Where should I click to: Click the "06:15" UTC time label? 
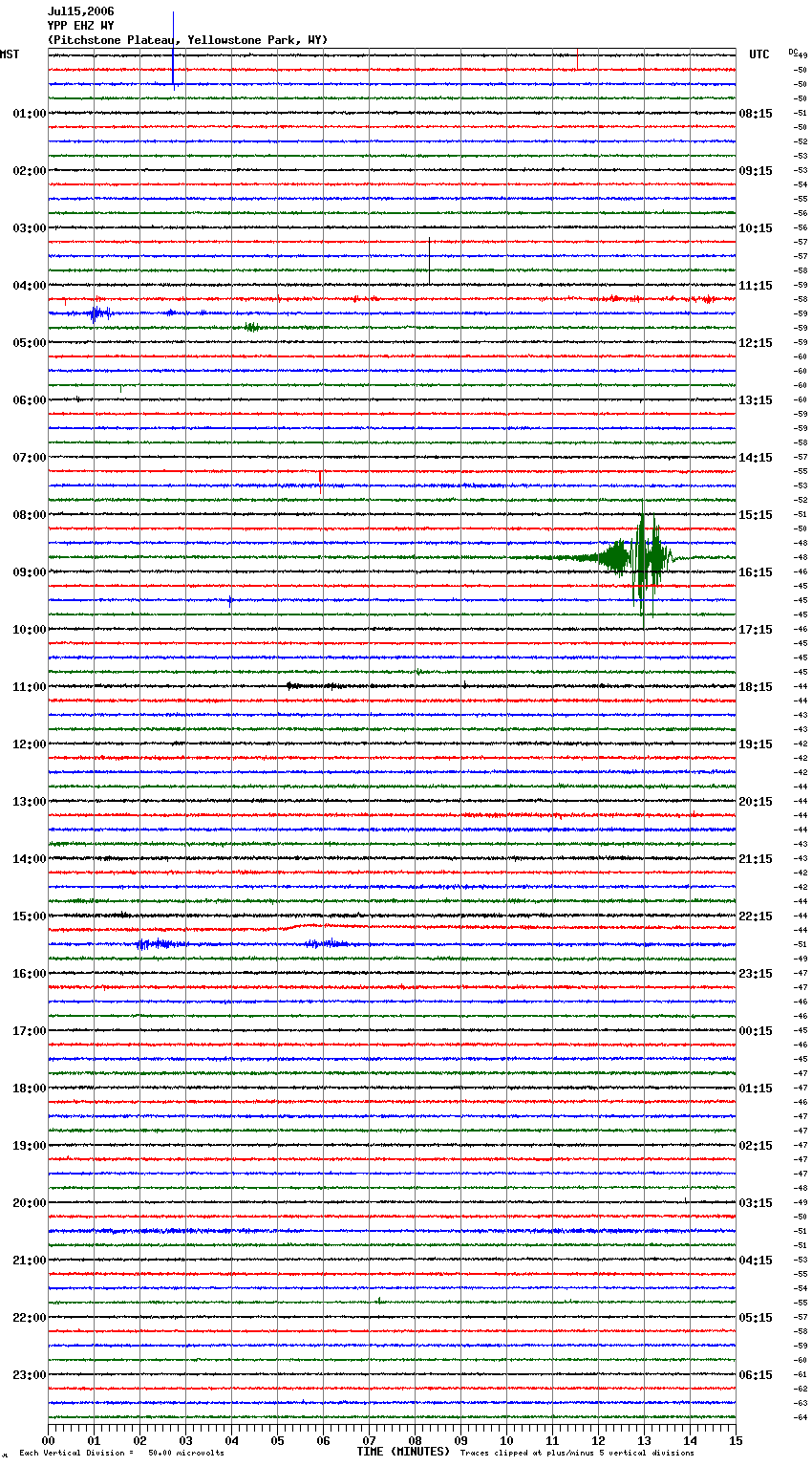pos(756,1375)
